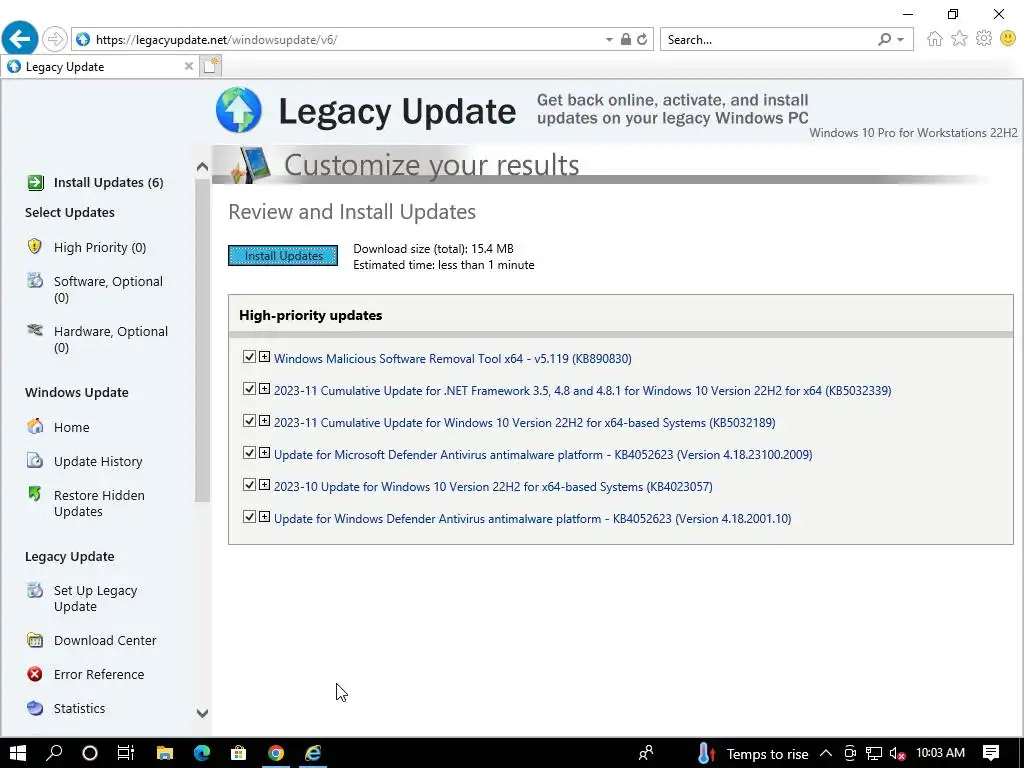Expand details for KB5032189 Cumulative Update
1024x768 pixels.
264,421
